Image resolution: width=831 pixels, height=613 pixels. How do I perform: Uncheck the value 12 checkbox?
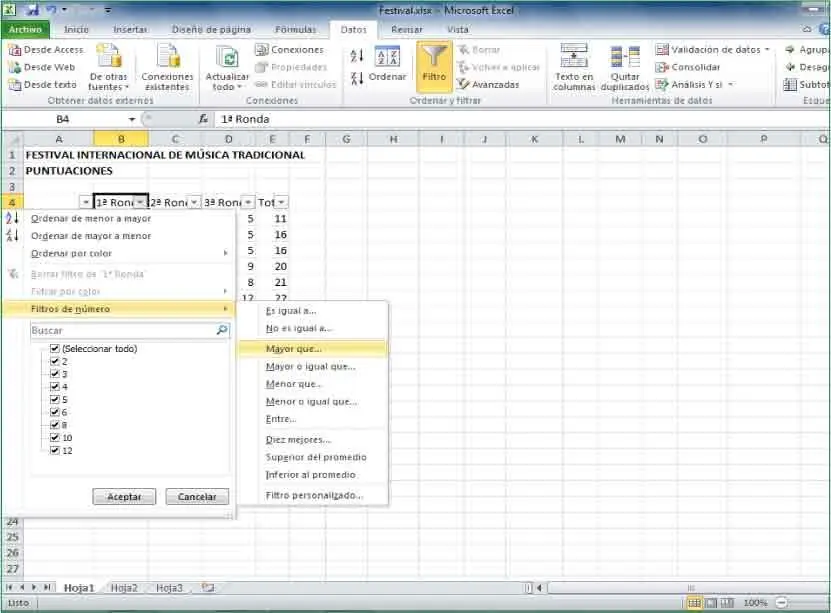point(54,451)
